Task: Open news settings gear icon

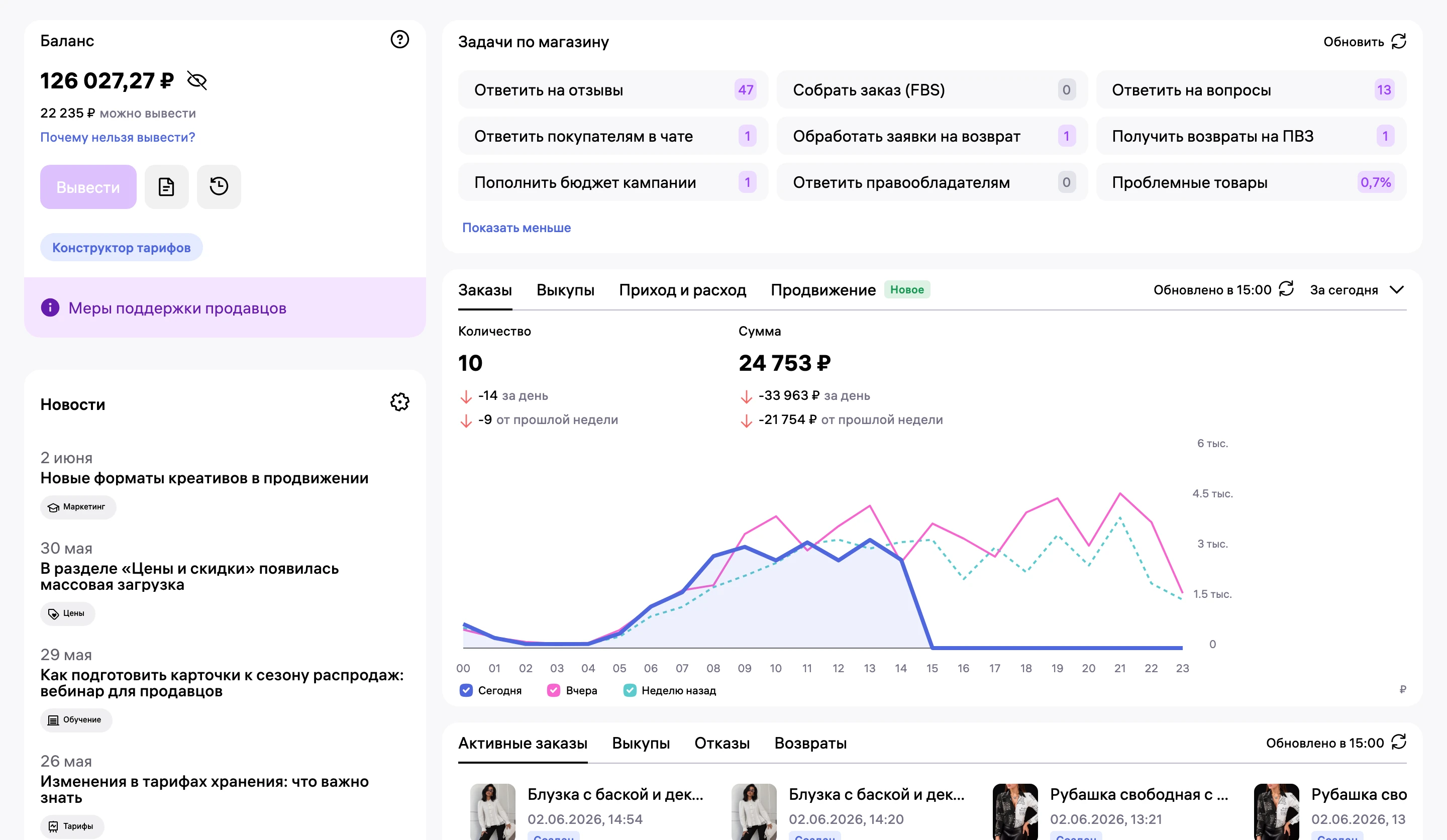Action: click(399, 402)
